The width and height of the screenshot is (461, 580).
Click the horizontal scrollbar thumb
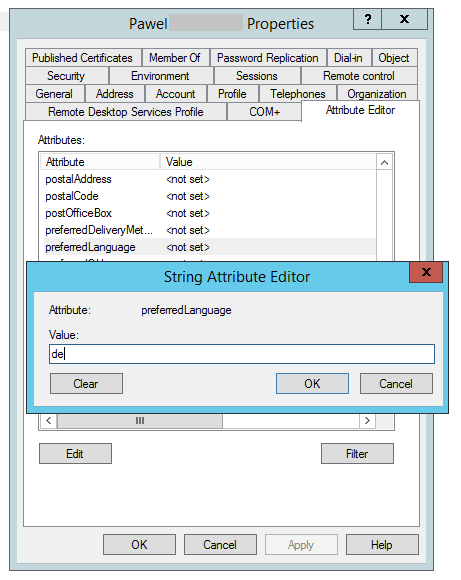coord(140,421)
